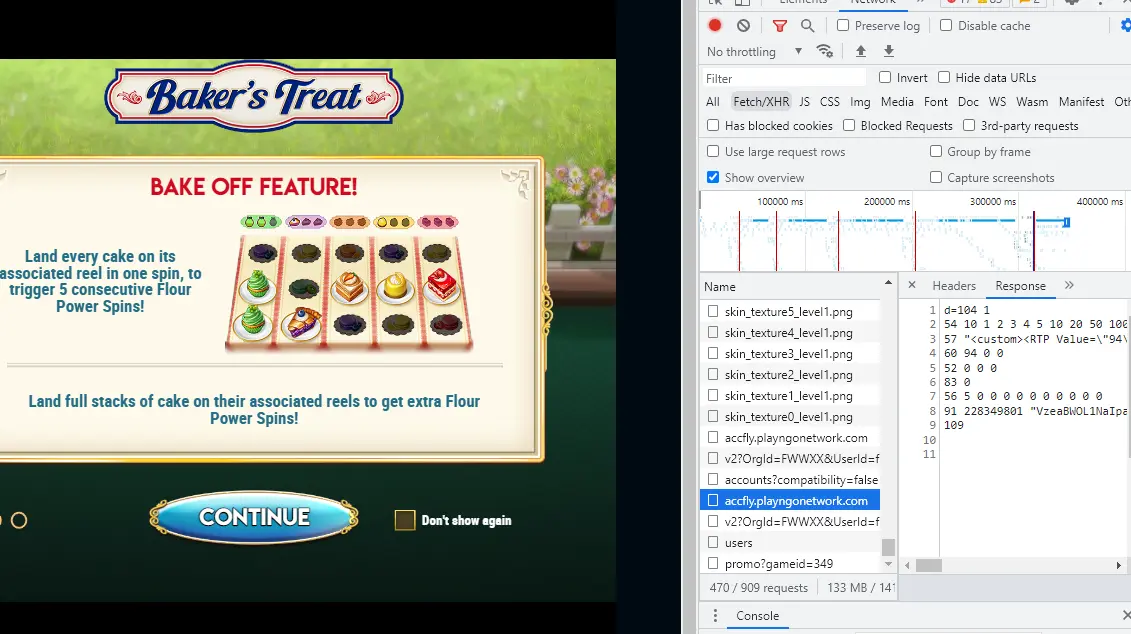Show only Media requests

(897, 102)
